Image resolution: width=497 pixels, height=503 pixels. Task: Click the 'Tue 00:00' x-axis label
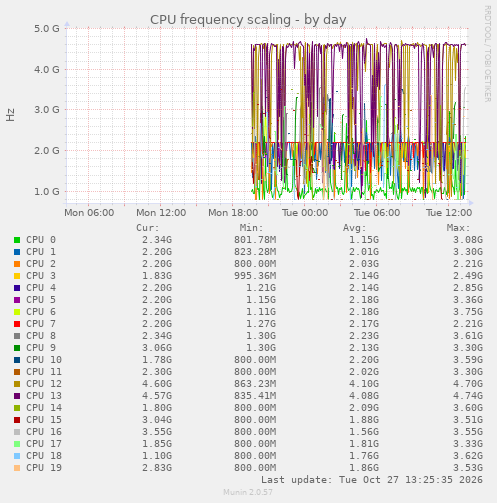305,213
